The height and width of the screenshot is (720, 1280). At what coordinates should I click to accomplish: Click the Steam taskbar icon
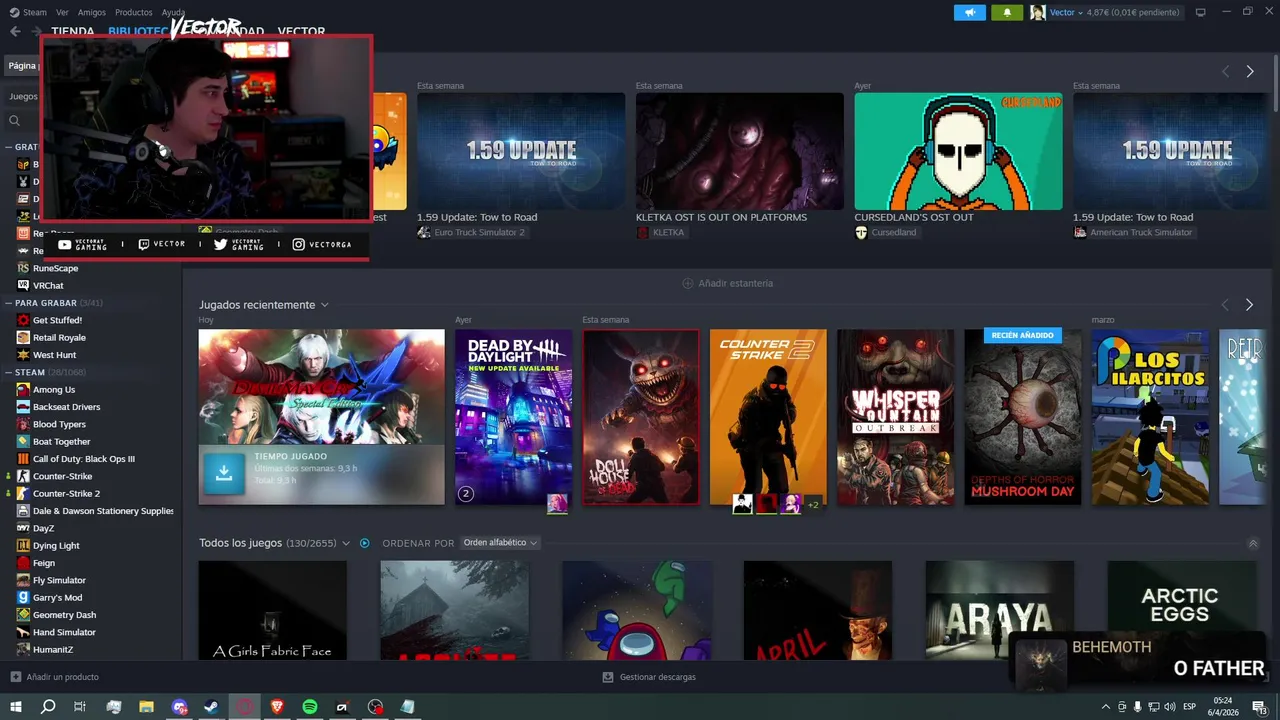pyautogui.click(x=211, y=707)
